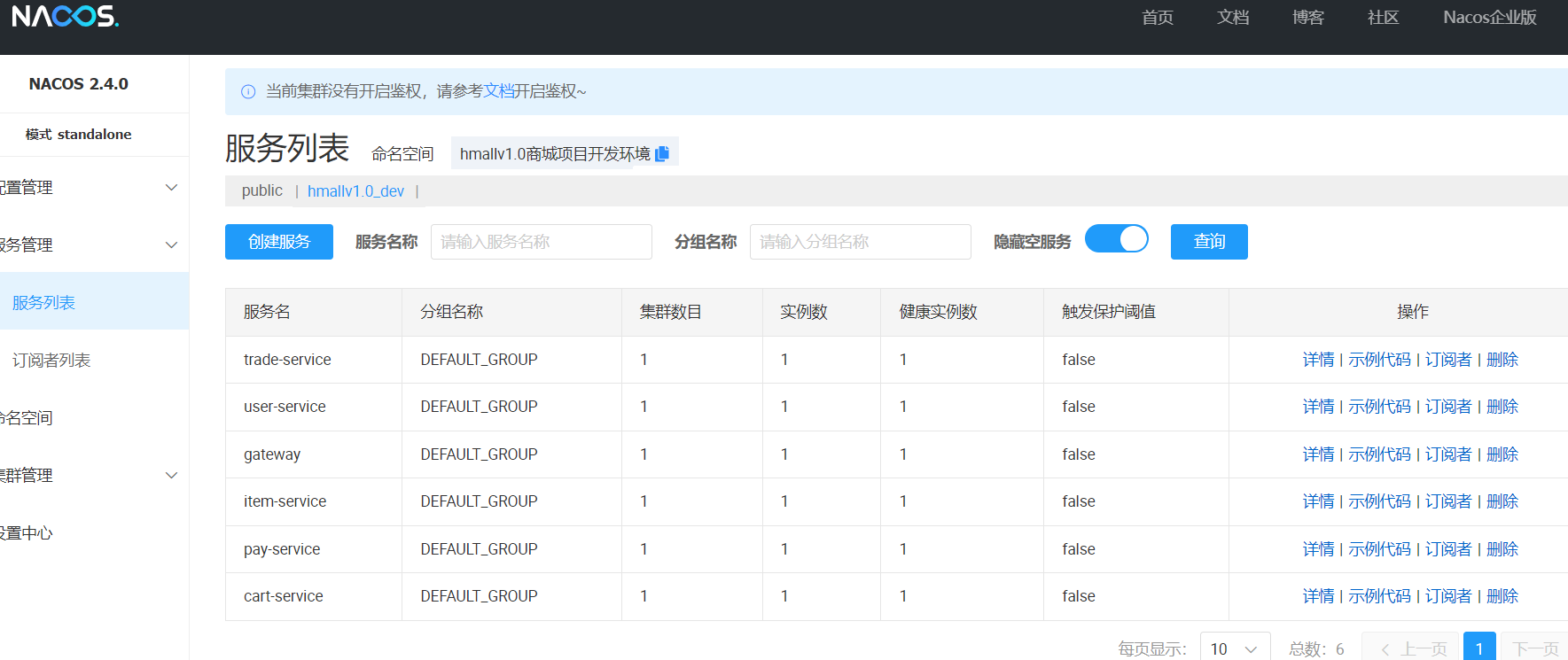Show 订阅者 for gateway
Image resolution: width=1568 pixels, height=660 pixels.
(x=1448, y=454)
